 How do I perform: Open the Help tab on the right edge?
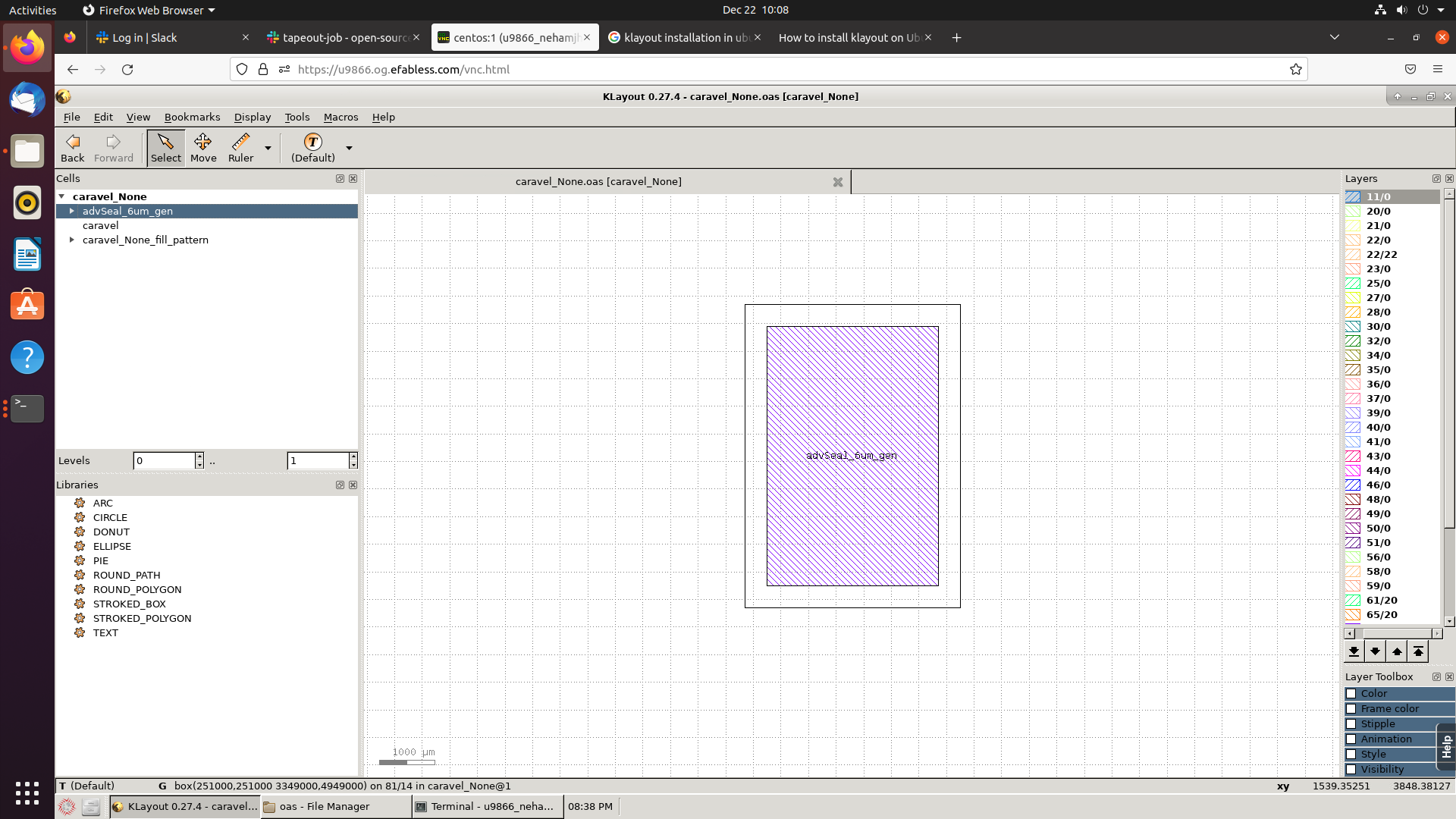[1446, 747]
